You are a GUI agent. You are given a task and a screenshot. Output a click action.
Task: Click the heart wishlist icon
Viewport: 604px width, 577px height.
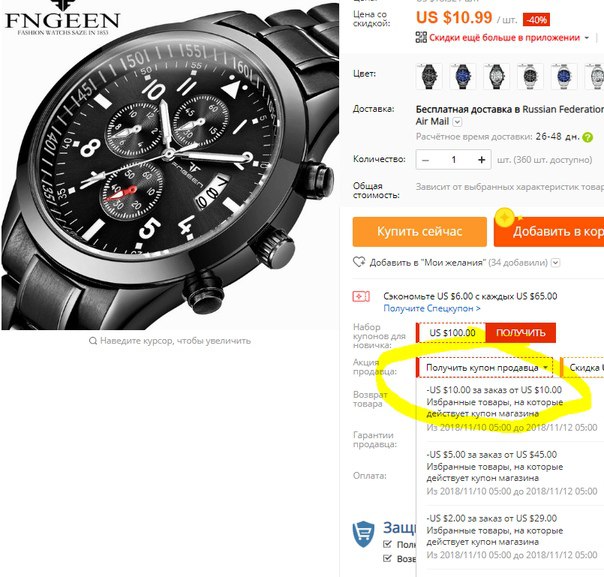click(x=359, y=262)
